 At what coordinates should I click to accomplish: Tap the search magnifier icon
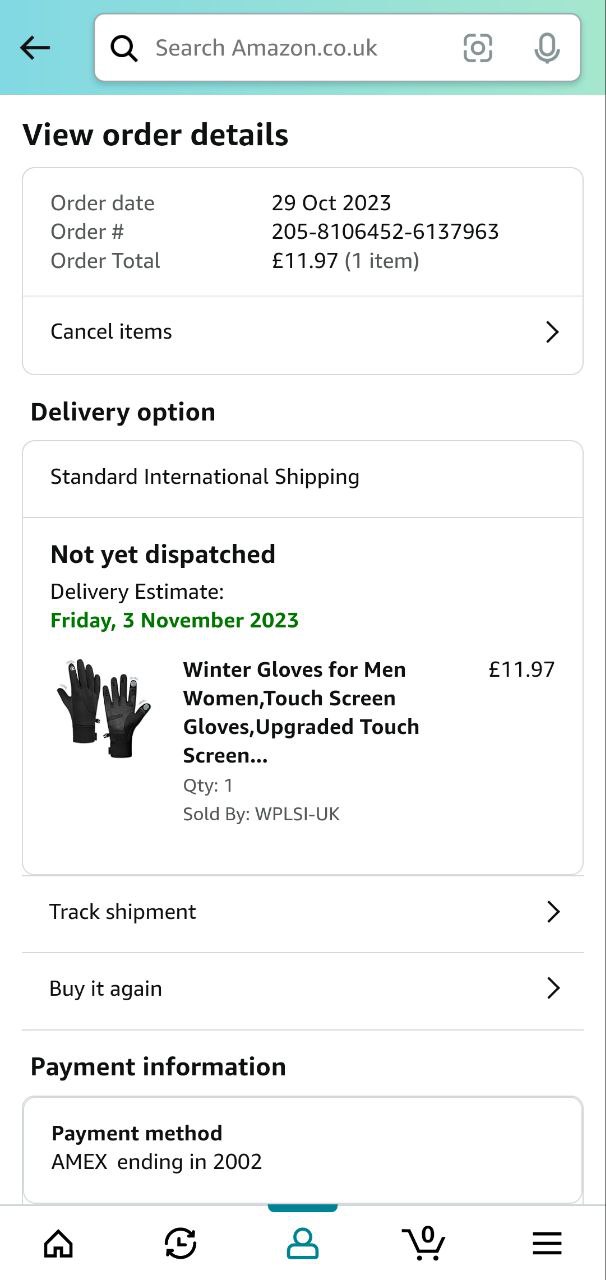pos(124,48)
